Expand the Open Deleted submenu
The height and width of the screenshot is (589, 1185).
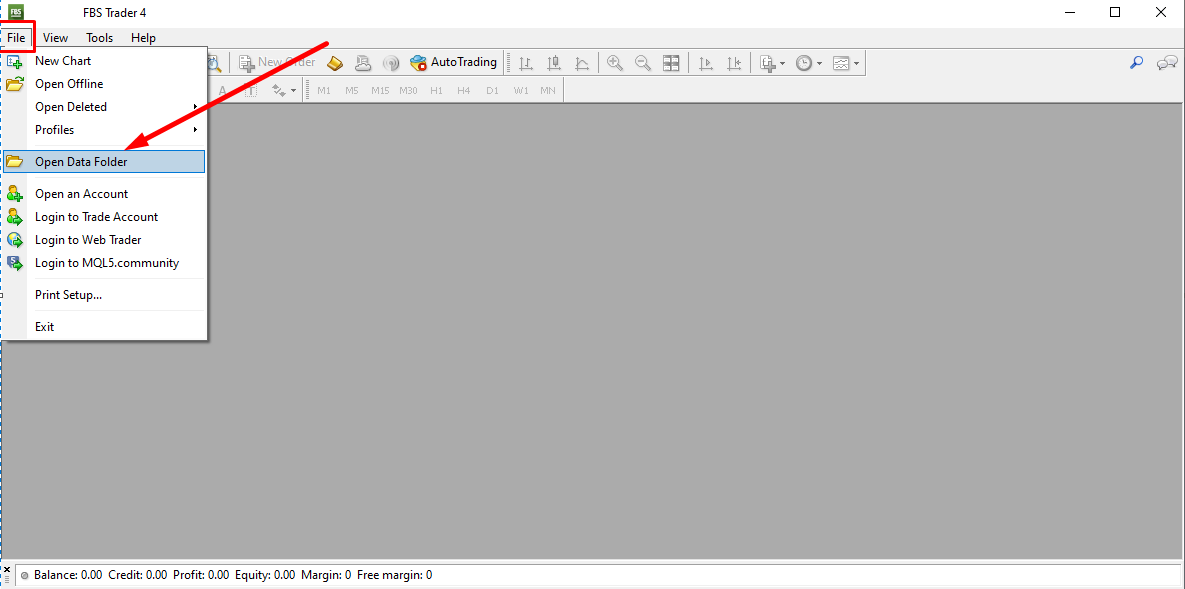104,107
